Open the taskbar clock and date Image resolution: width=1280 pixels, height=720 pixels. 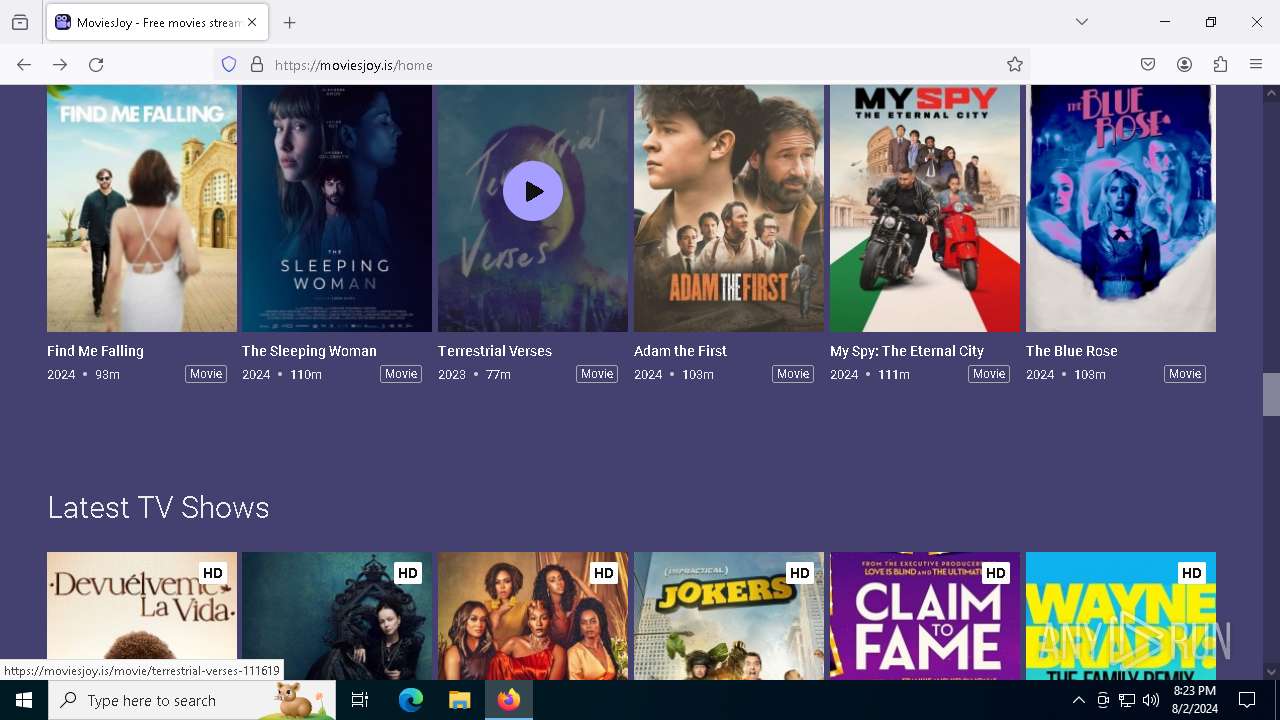coord(1195,700)
